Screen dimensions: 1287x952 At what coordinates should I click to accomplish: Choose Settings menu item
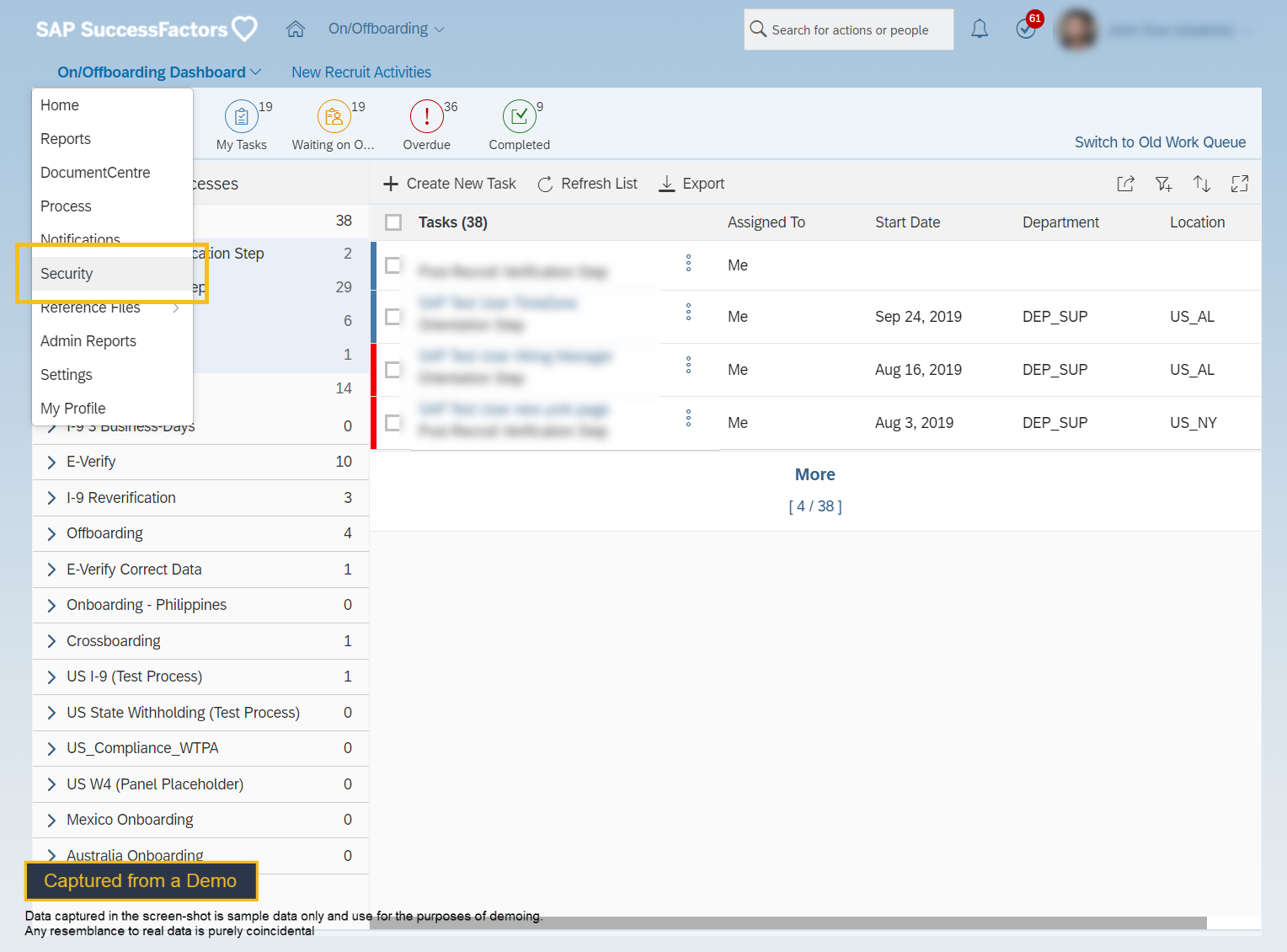[113, 375]
